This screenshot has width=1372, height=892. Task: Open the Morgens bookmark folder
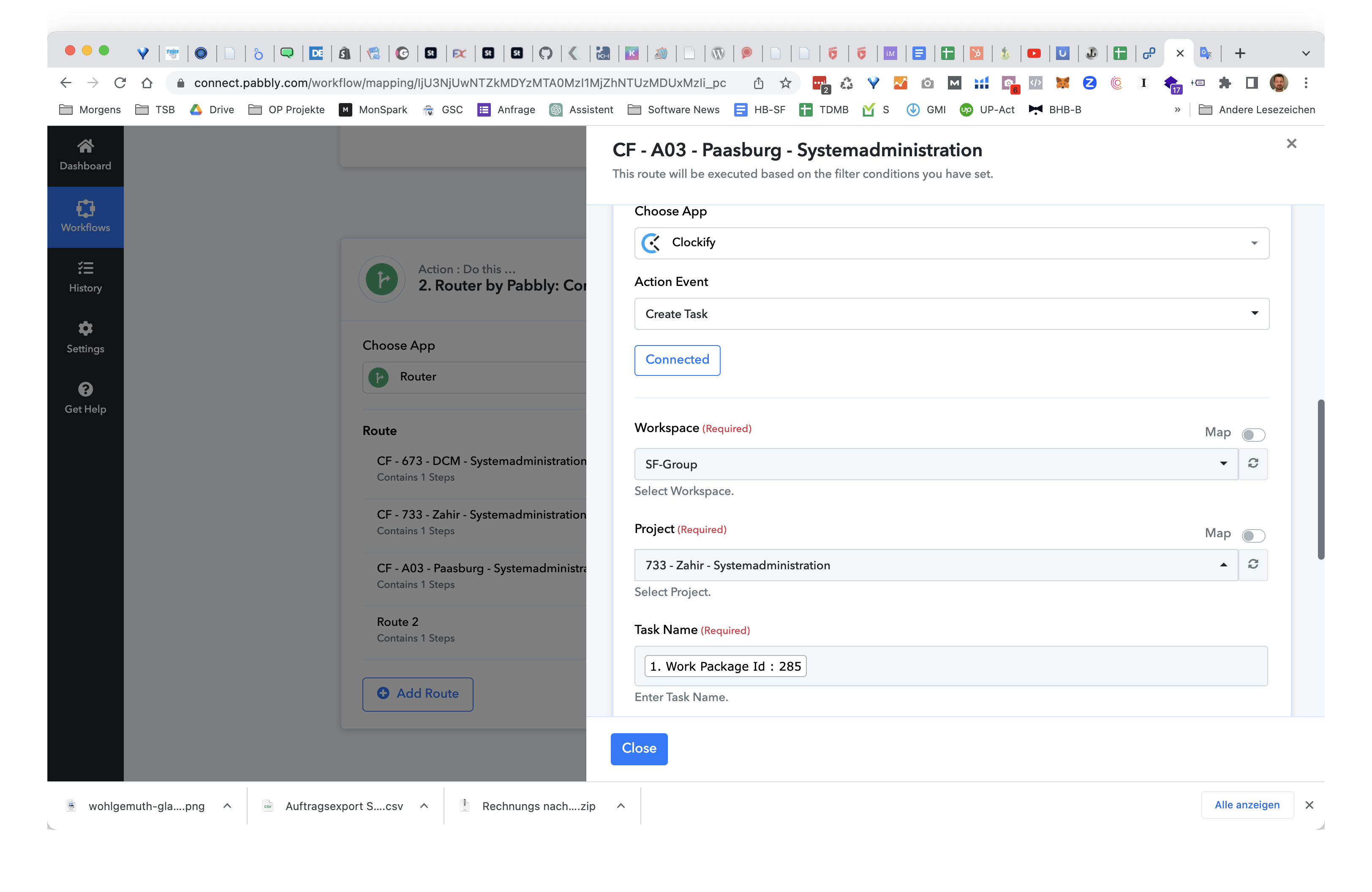90,109
